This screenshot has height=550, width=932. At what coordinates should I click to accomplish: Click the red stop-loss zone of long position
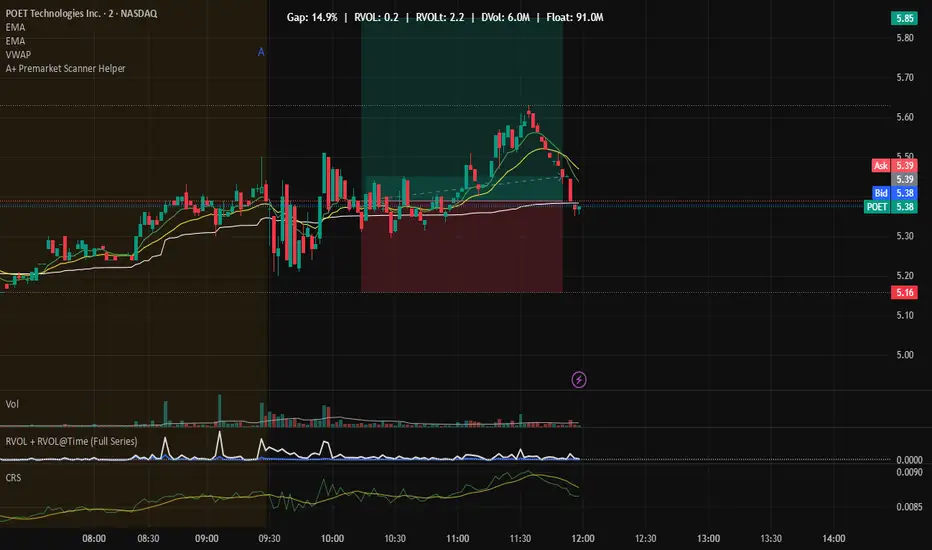tap(462, 247)
